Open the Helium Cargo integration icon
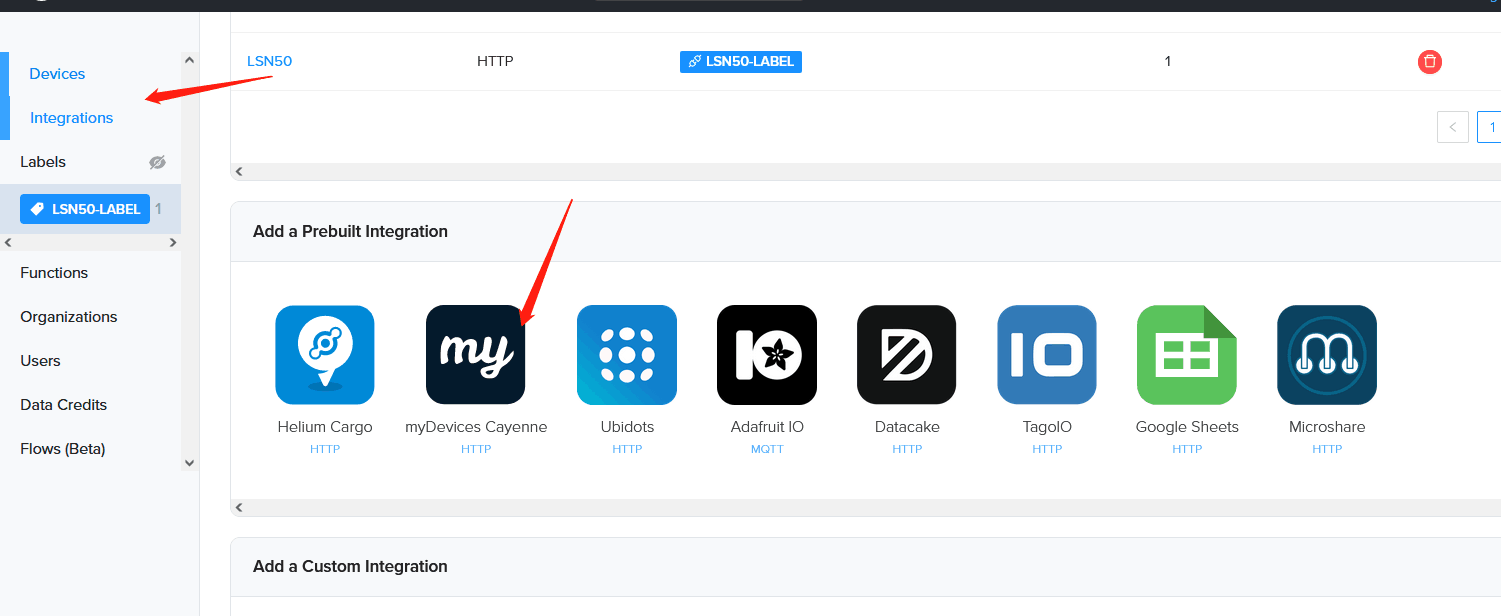Screen dimensions: 1501x616 325,355
